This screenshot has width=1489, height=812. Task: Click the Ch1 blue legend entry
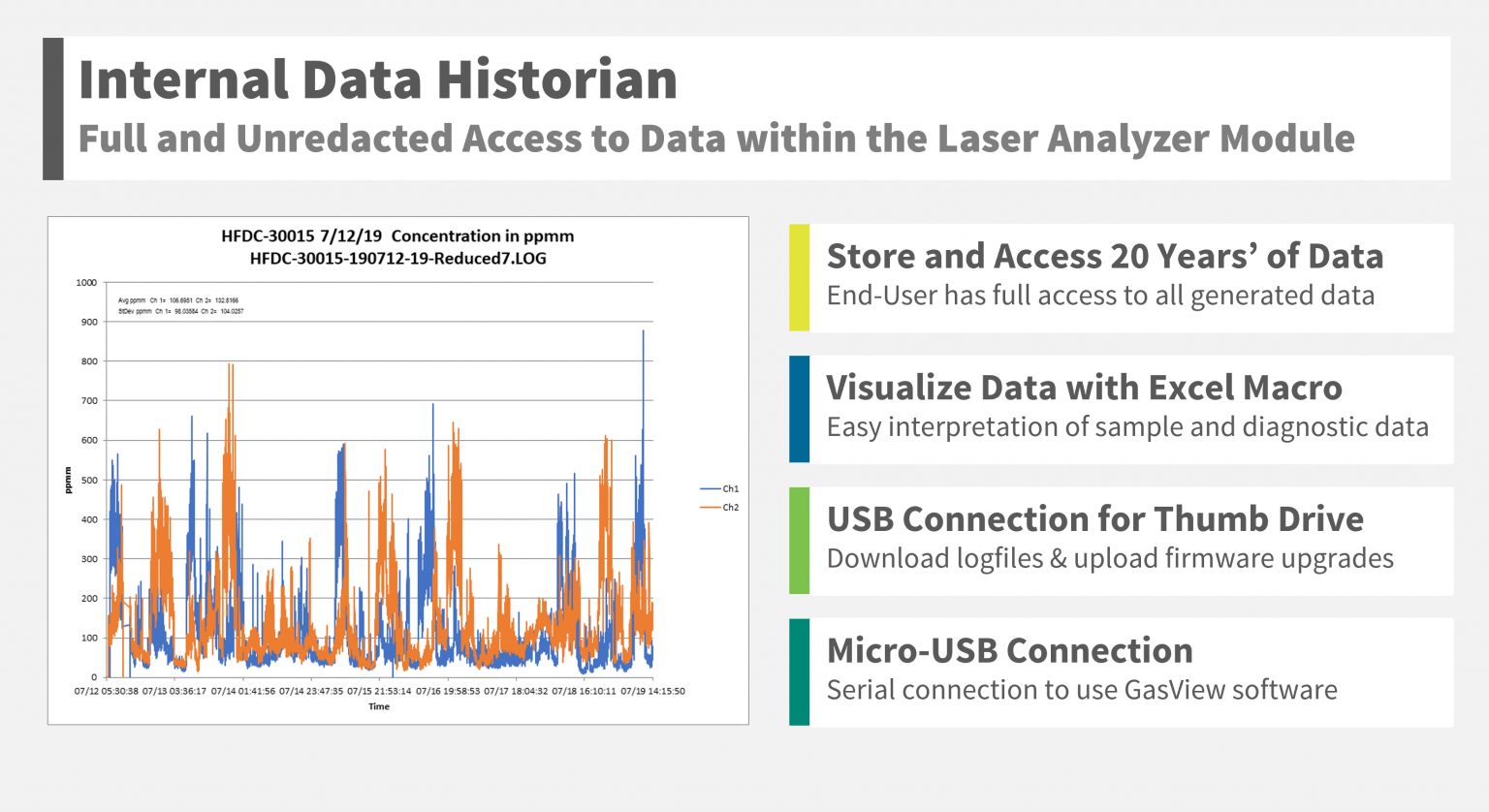(x=720, y=489)
